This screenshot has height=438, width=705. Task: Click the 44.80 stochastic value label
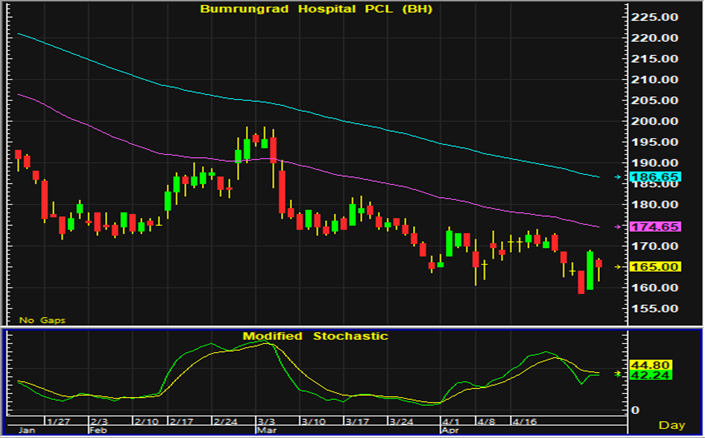point(651,365)
